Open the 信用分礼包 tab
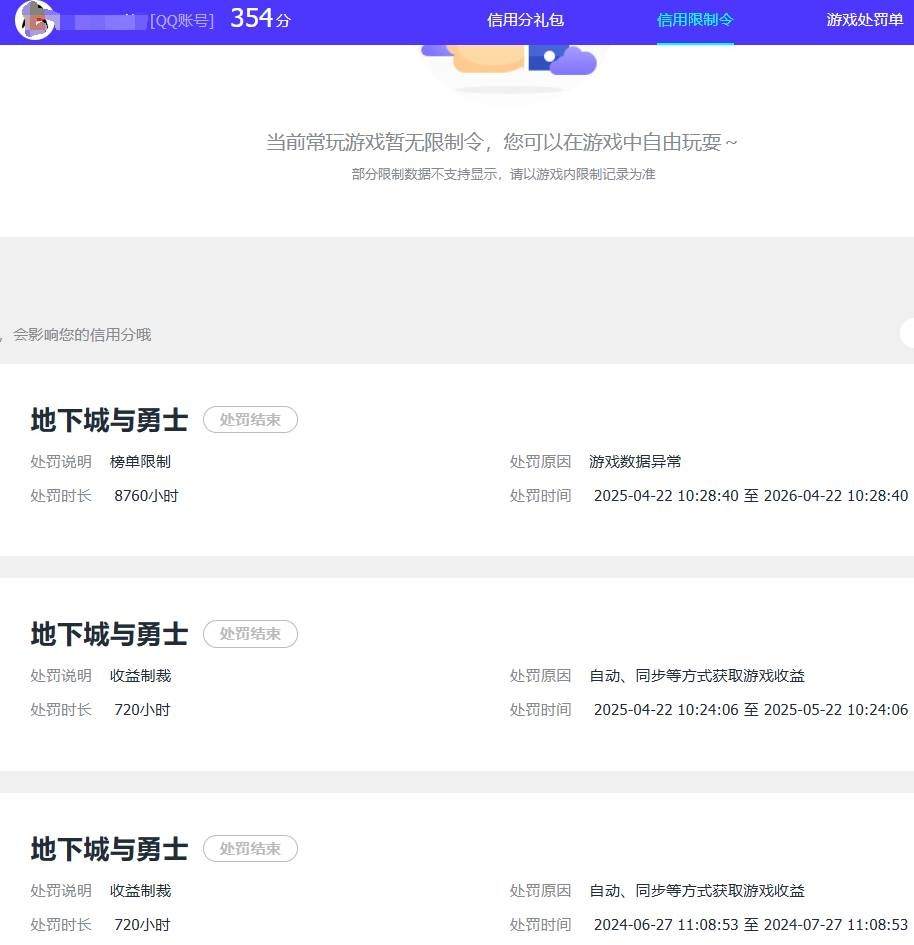This screenshot has height=945, width=914. (x=525, y=20)
